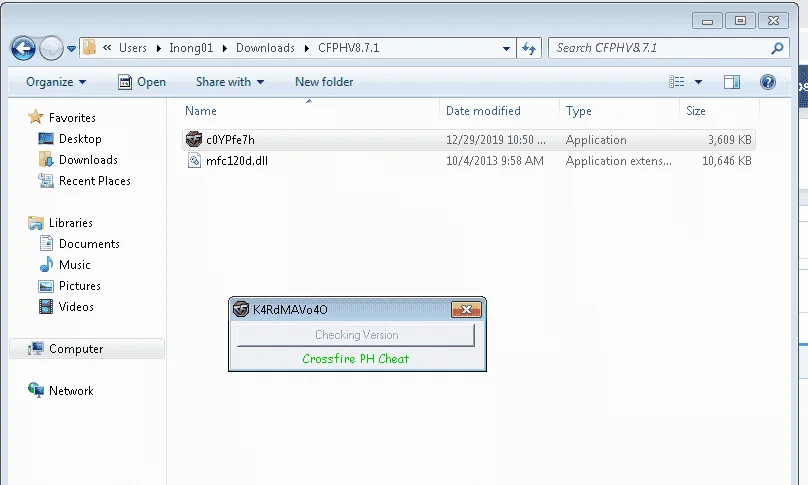Select Network in the navigation pane

pos(71,392)
